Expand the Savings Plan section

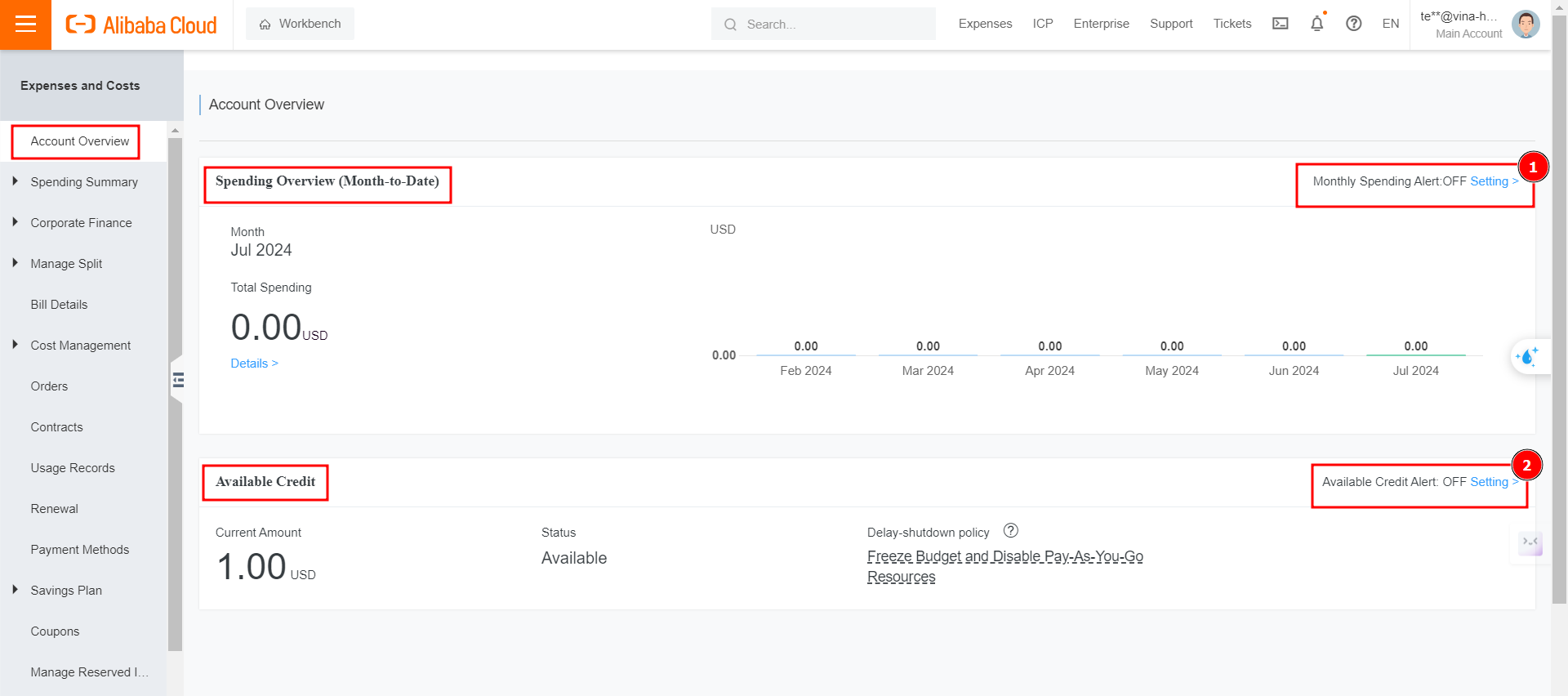tap(66, 591)
